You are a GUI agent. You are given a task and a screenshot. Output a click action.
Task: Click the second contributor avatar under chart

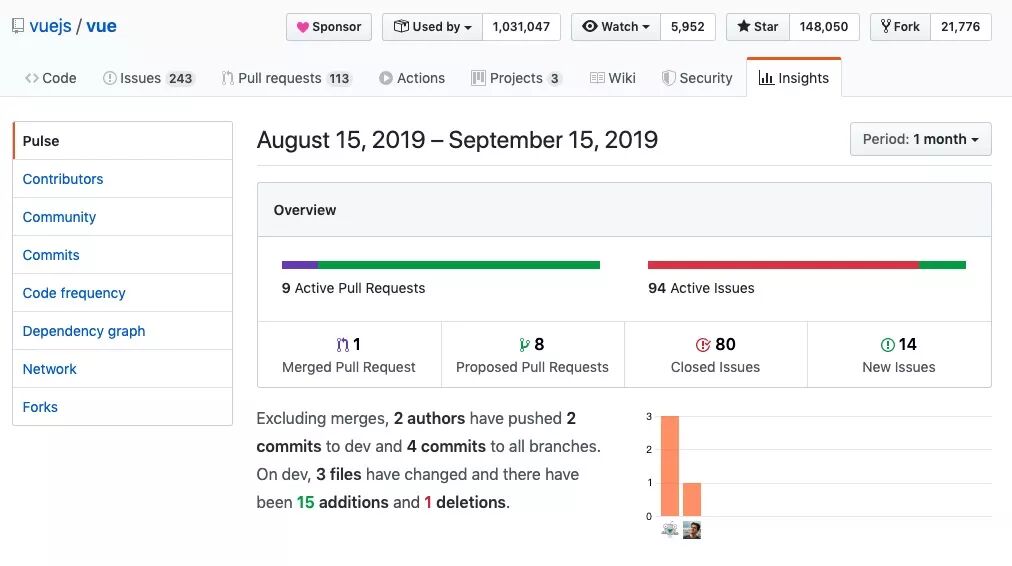(x=692, y=530)
